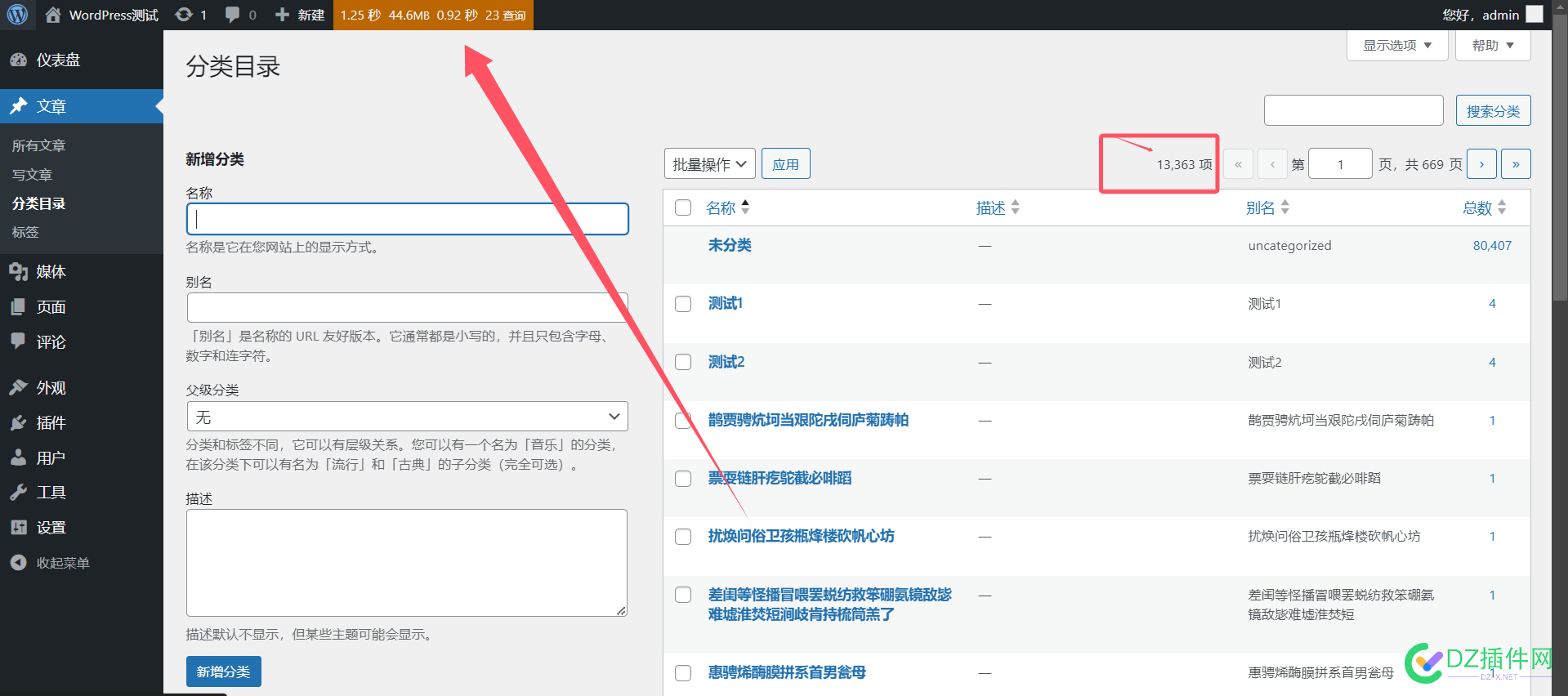Click the plus icon for 新建
Screen dimensions: 1568x696
[x=282, y=15]
